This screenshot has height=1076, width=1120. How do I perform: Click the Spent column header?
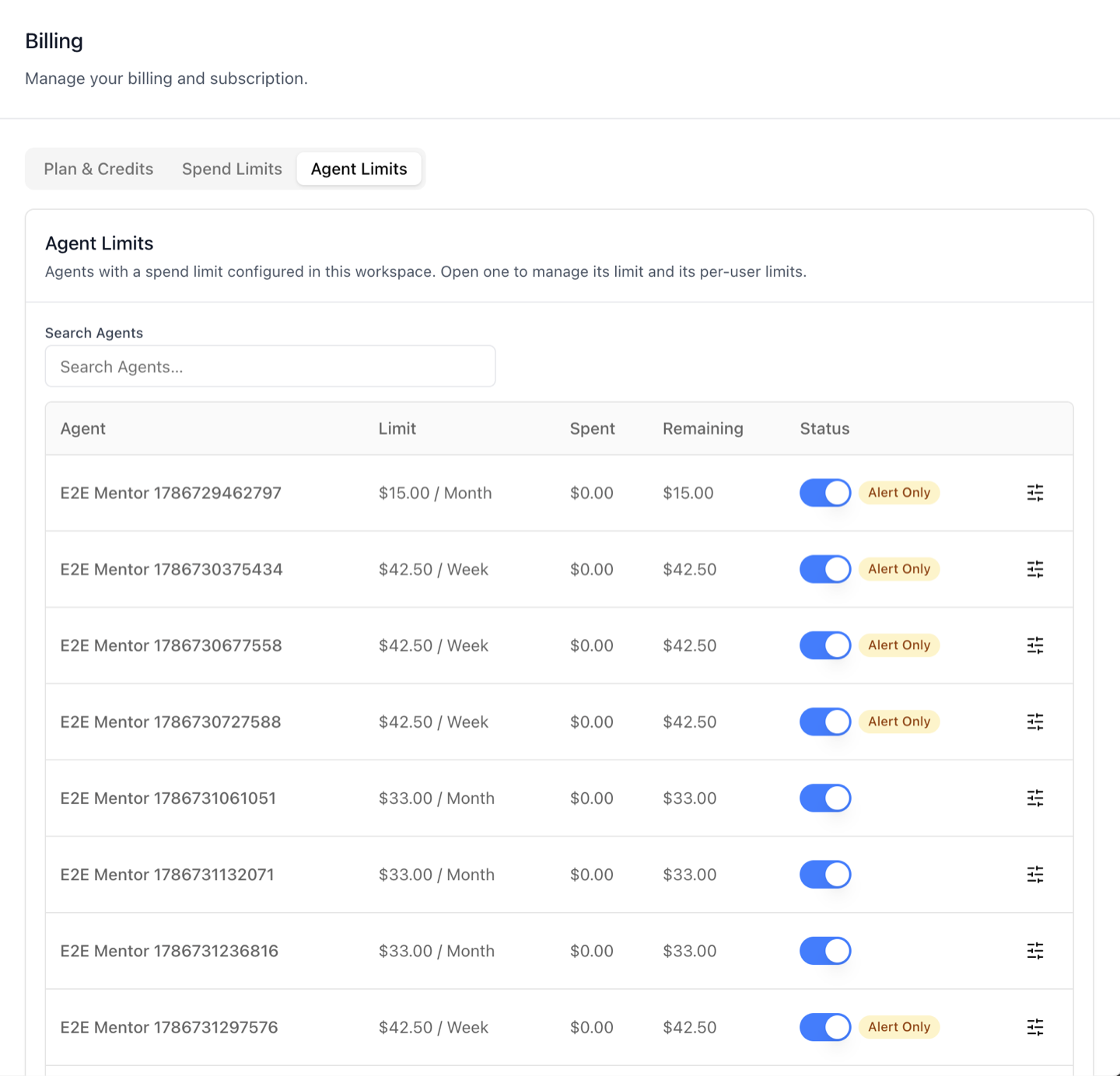pos(593,428)
